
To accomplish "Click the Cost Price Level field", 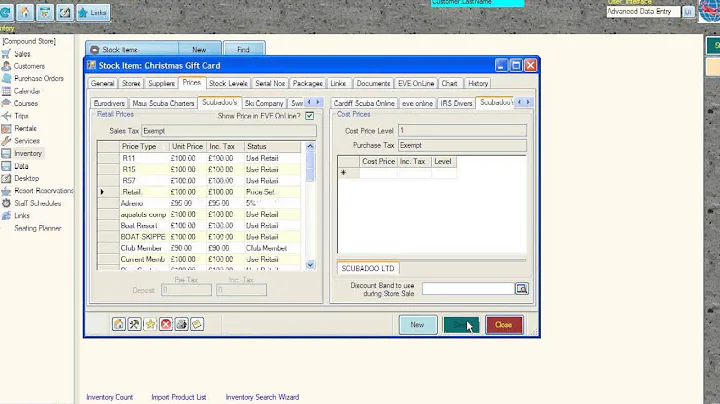I will tap(462, 131).
